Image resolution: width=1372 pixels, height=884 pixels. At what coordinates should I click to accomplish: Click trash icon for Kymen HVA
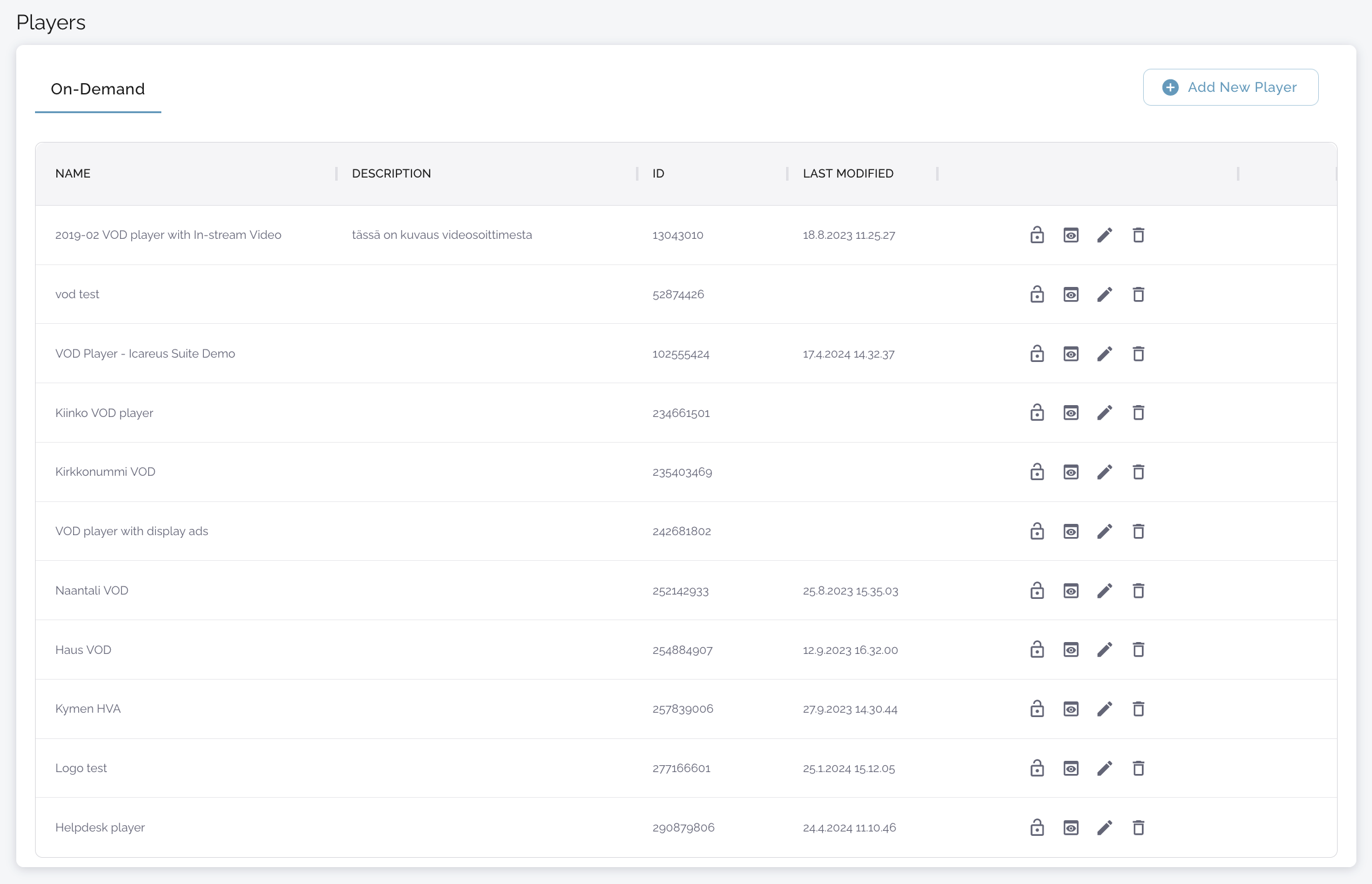coord(1138,709)
